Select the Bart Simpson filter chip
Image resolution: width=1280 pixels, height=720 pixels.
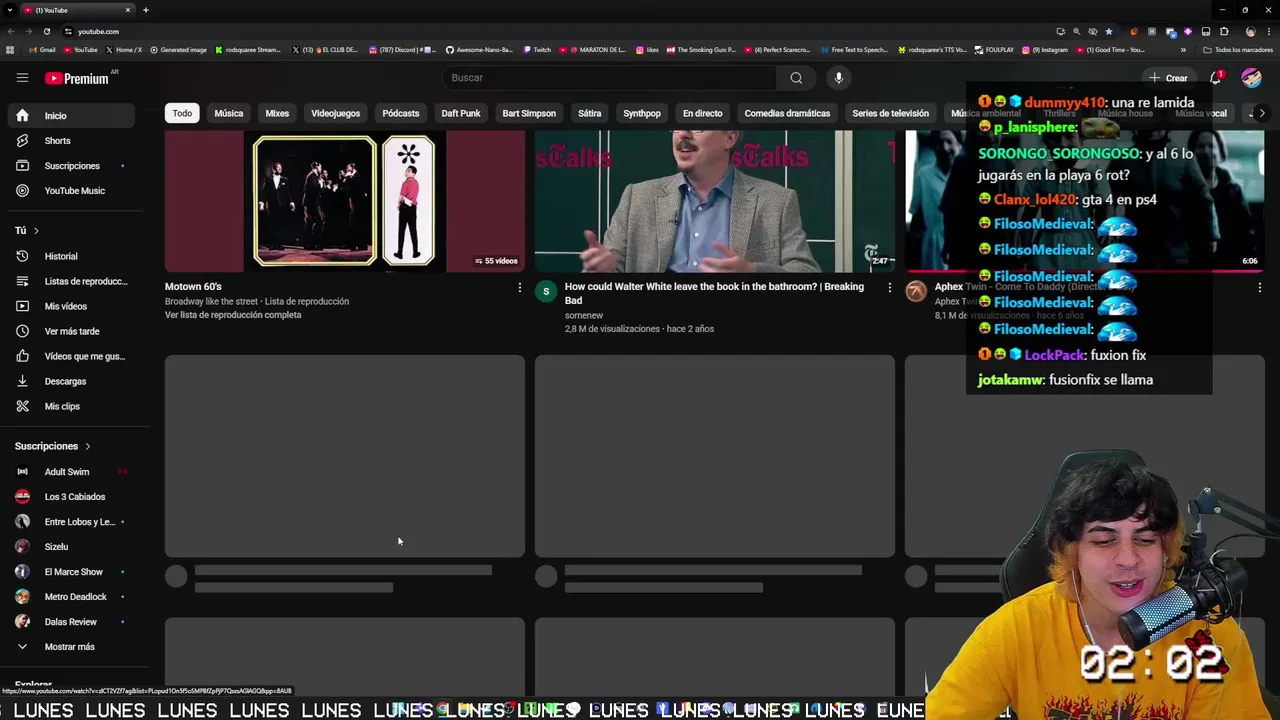[529, 113]
